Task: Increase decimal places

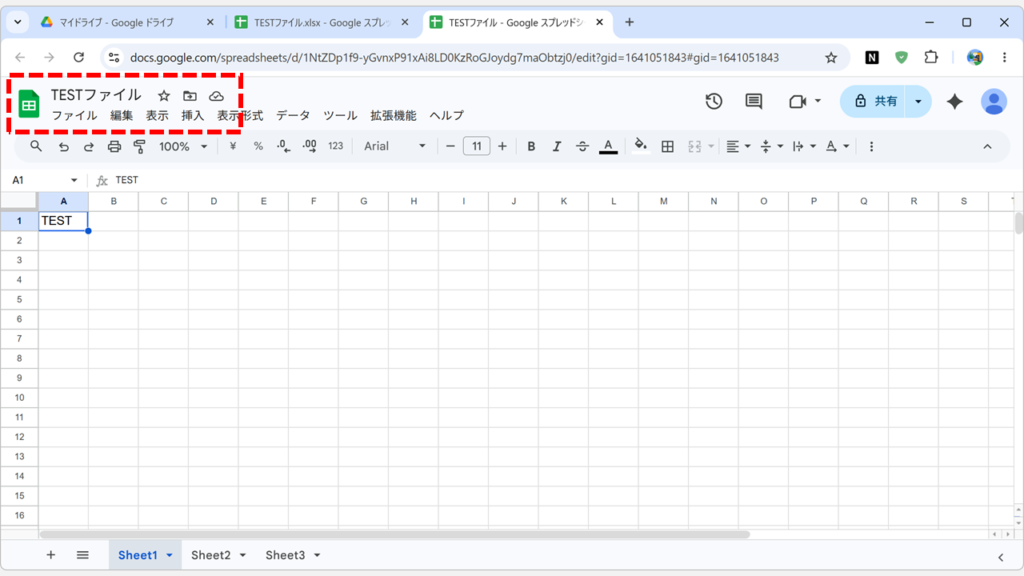Action: point(310,146)
